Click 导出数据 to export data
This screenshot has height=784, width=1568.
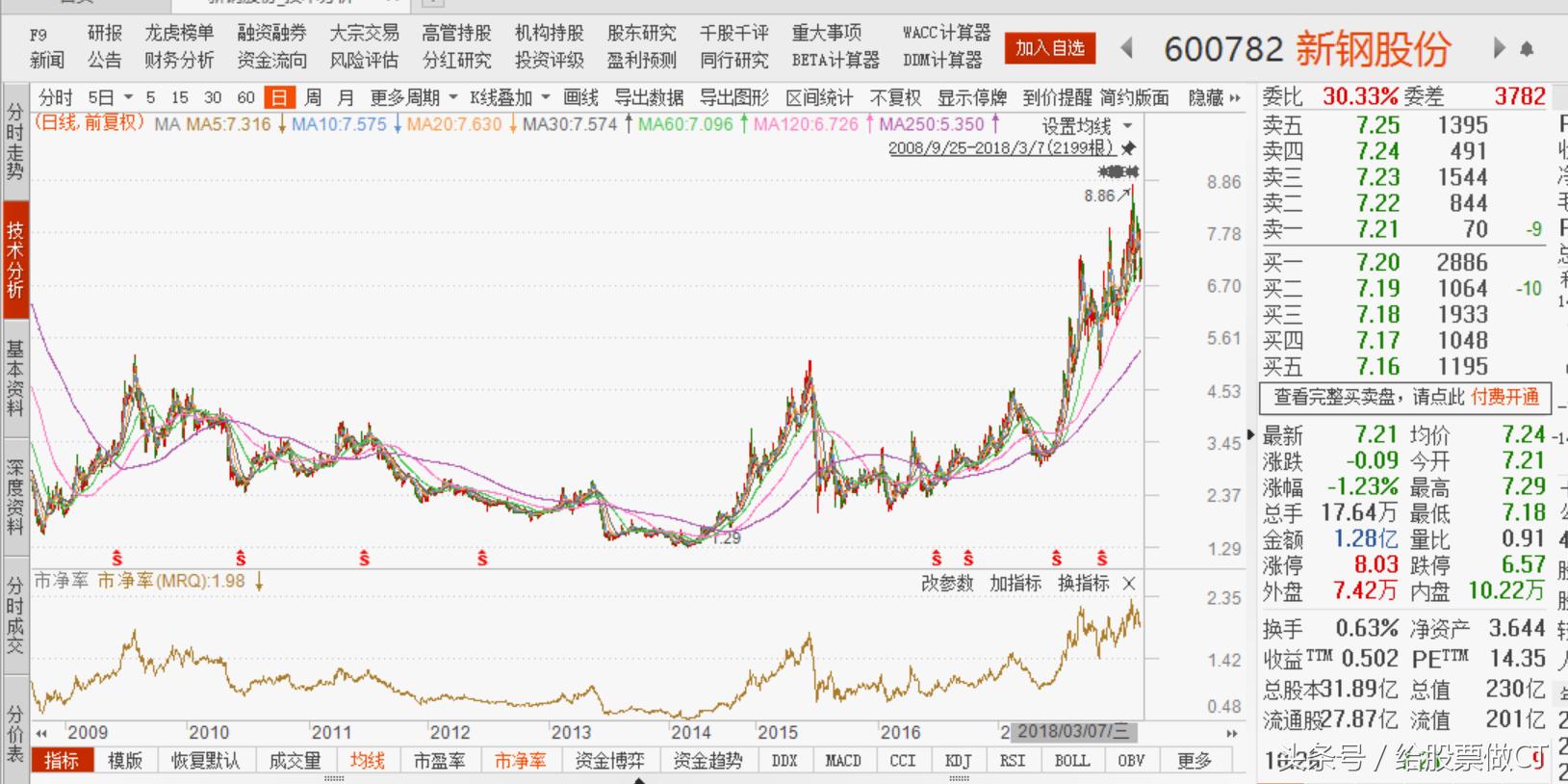[x=649, y=98]
